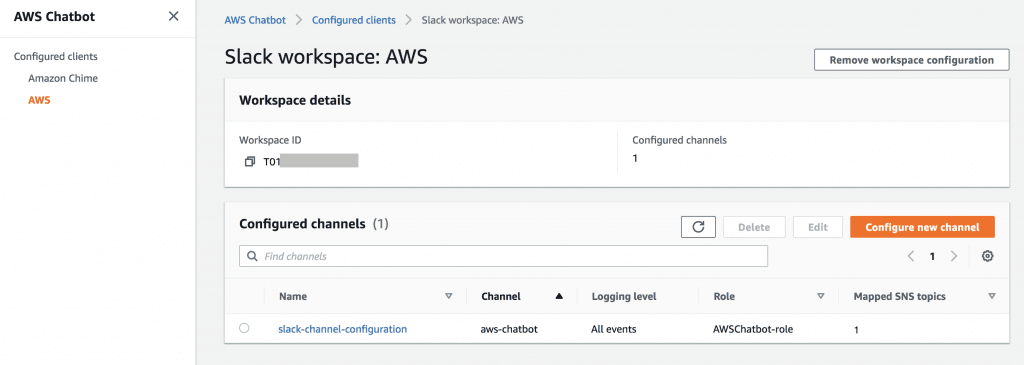Click Configured clients breadcrumb link

[x=353, y=20]
